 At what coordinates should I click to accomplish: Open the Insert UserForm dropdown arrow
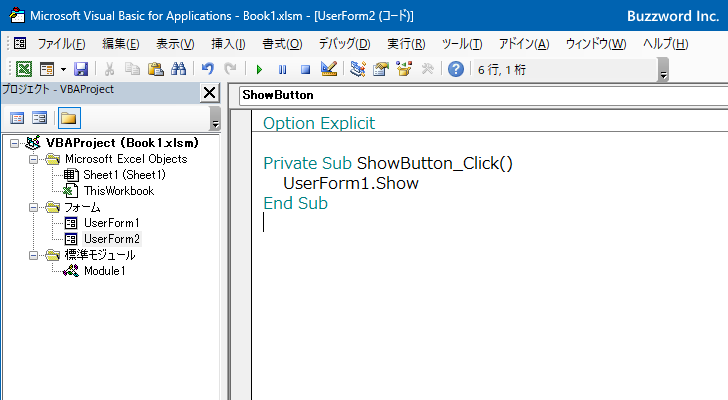pyautogui.click(x=63, y=70)
